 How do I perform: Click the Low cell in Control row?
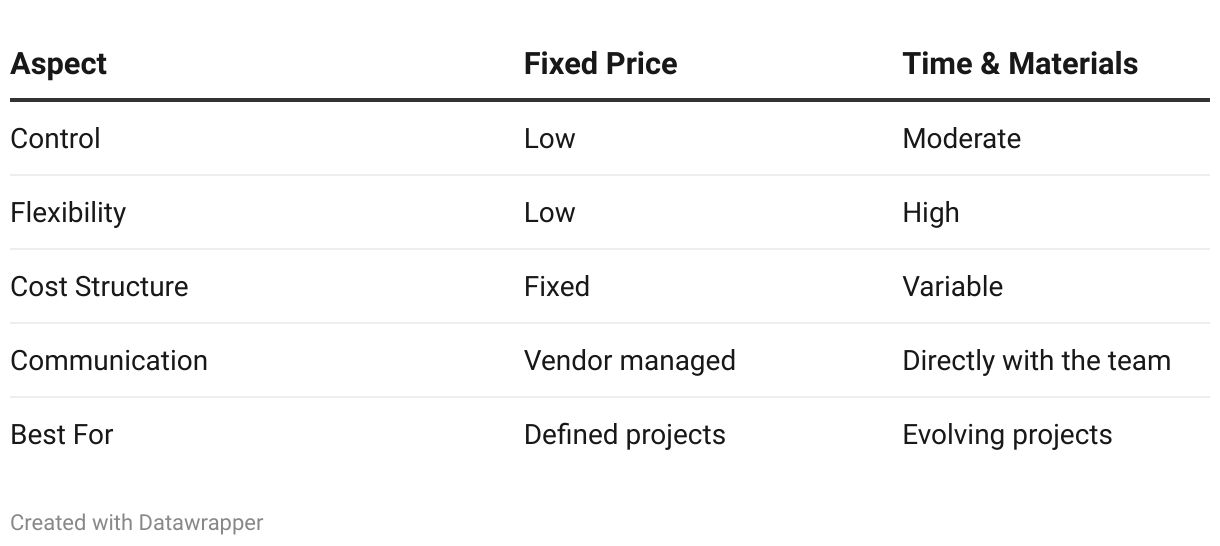549,138
